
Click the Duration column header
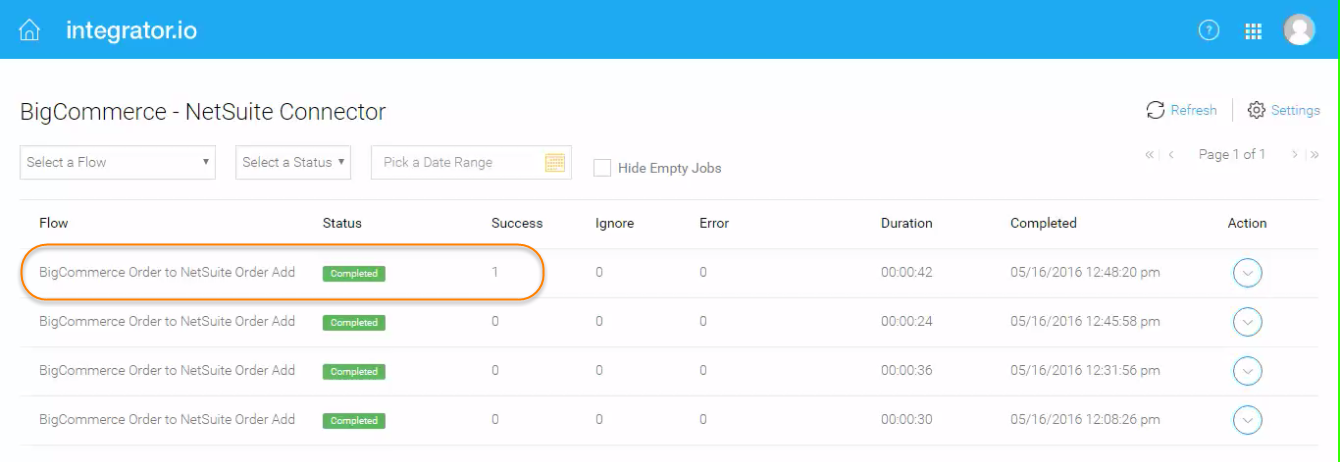(907, 223)
